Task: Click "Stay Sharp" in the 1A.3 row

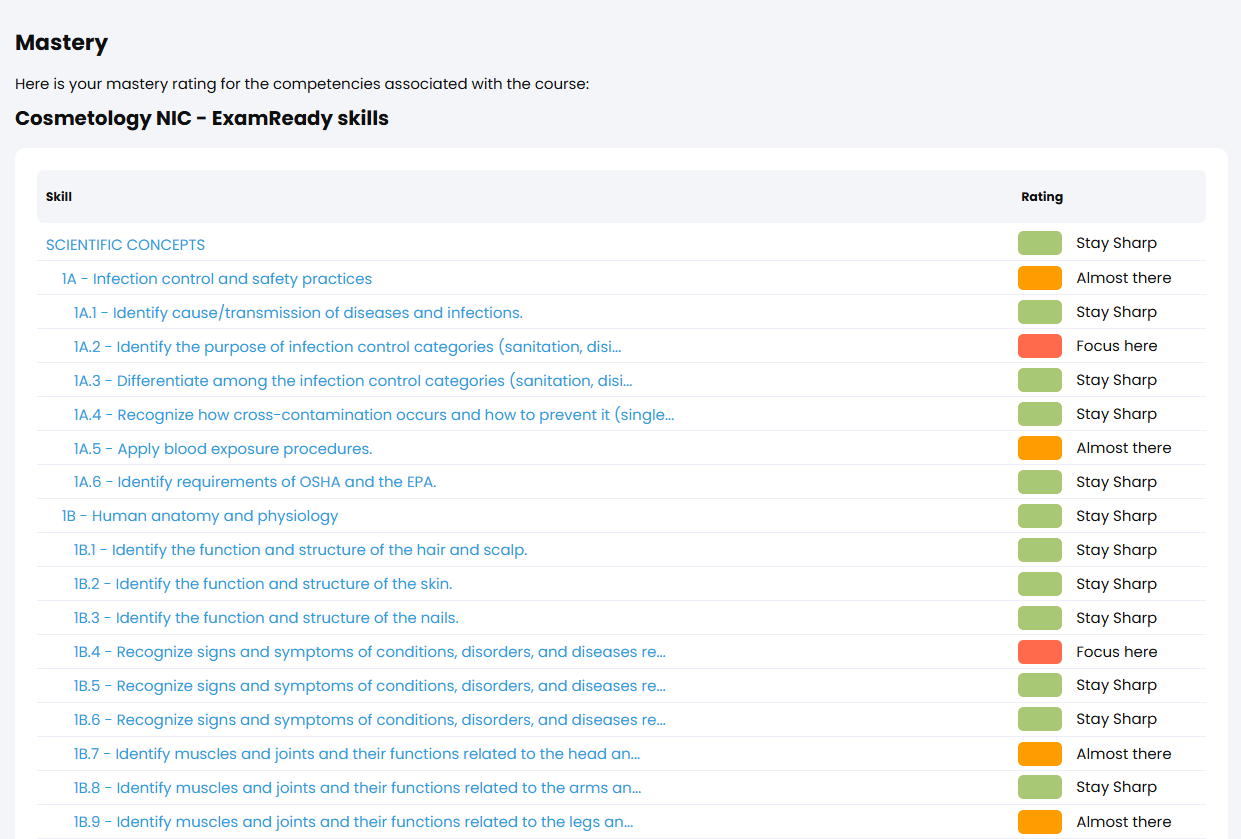Action: pos(1116,380)
